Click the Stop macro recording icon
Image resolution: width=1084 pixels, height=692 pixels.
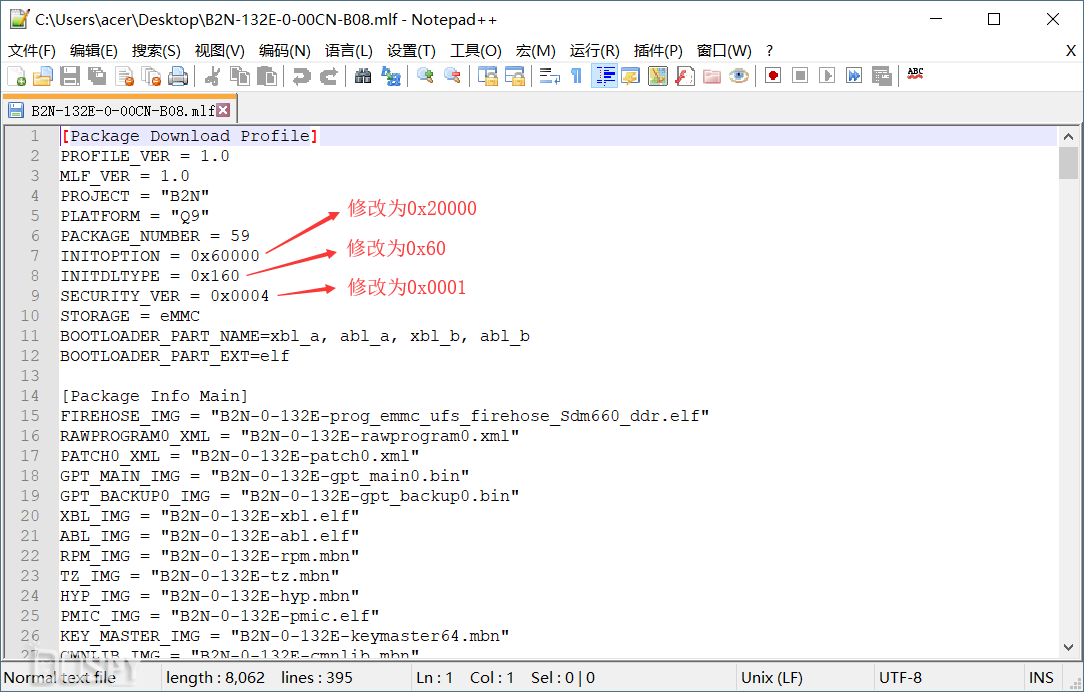(800, 75)
